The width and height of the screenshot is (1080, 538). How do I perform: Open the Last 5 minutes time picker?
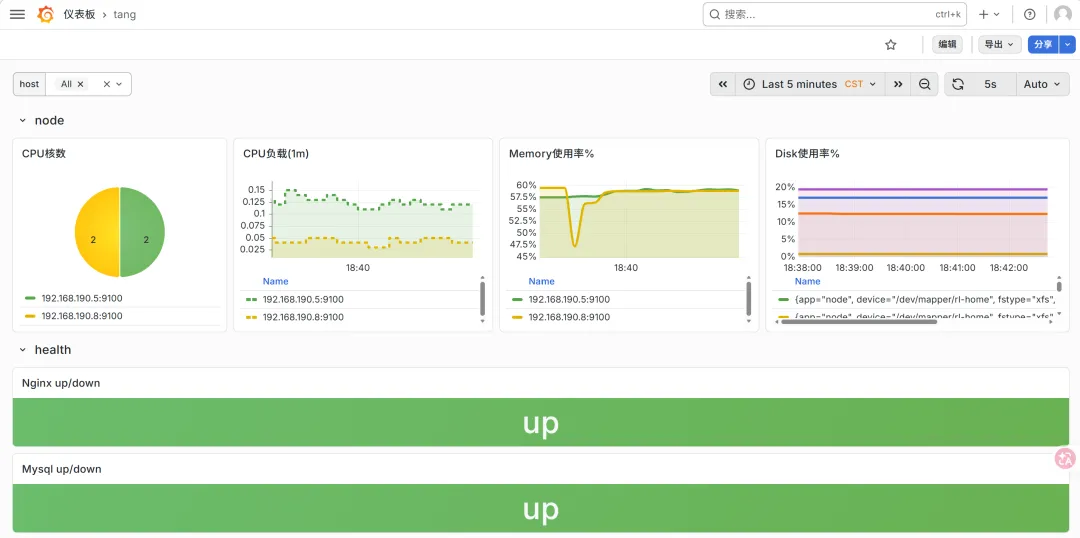[810, 84]
